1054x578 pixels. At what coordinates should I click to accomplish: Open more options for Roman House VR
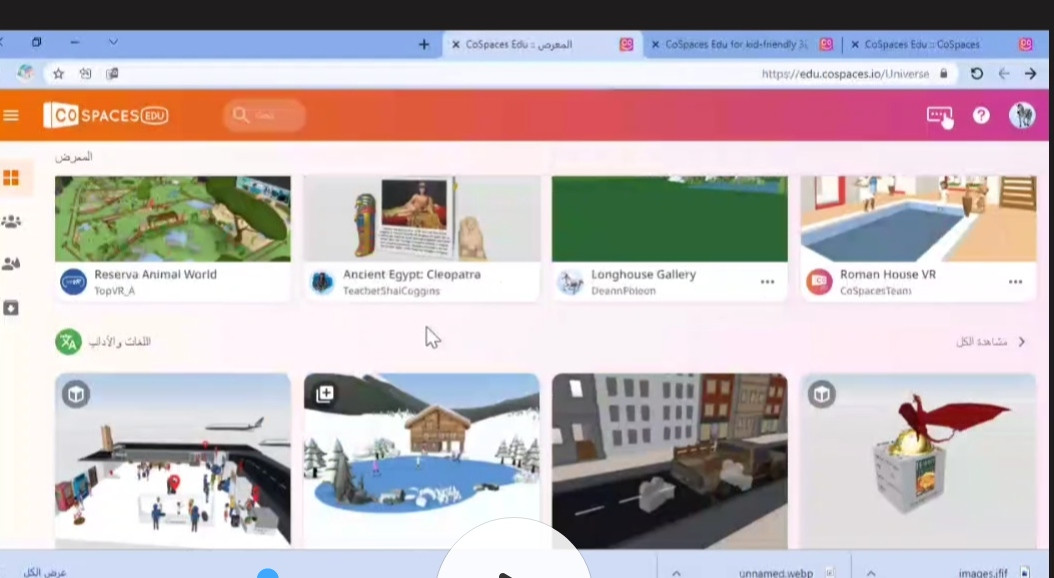1015,282
